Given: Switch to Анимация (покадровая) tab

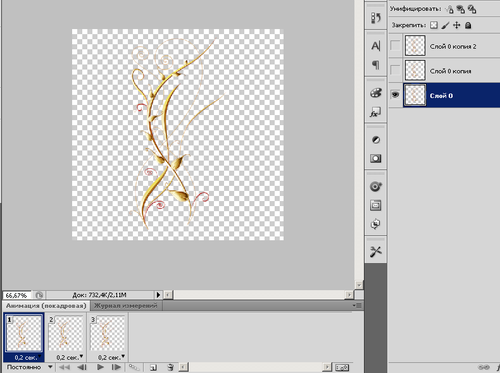Looking at the screenshot, I should click(46, 305).
